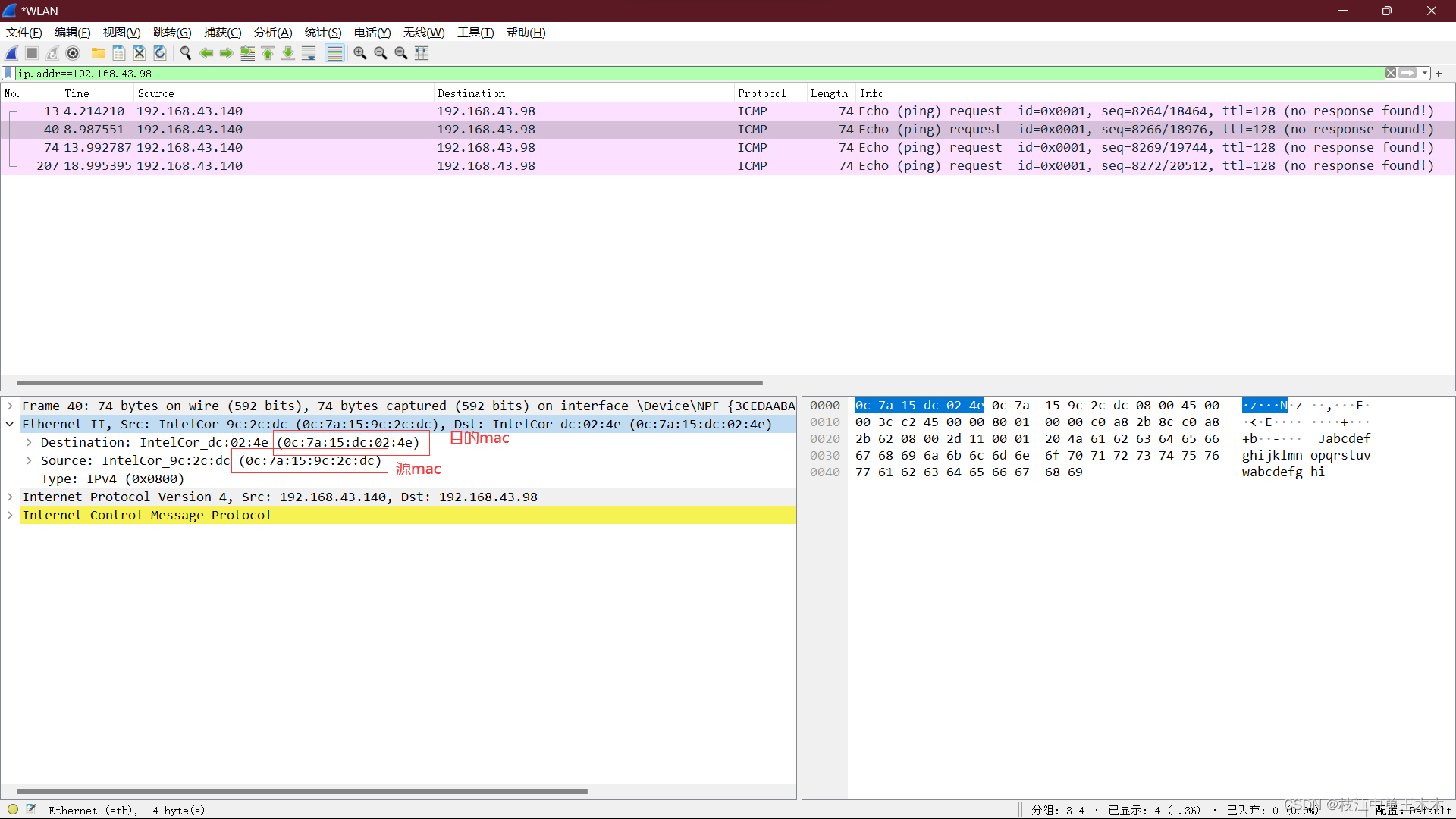Viewport: 1456px width, 819px height.
Task: Jump to first packet arrow icon
Action: pyautogui.click(x=268, y=53)
